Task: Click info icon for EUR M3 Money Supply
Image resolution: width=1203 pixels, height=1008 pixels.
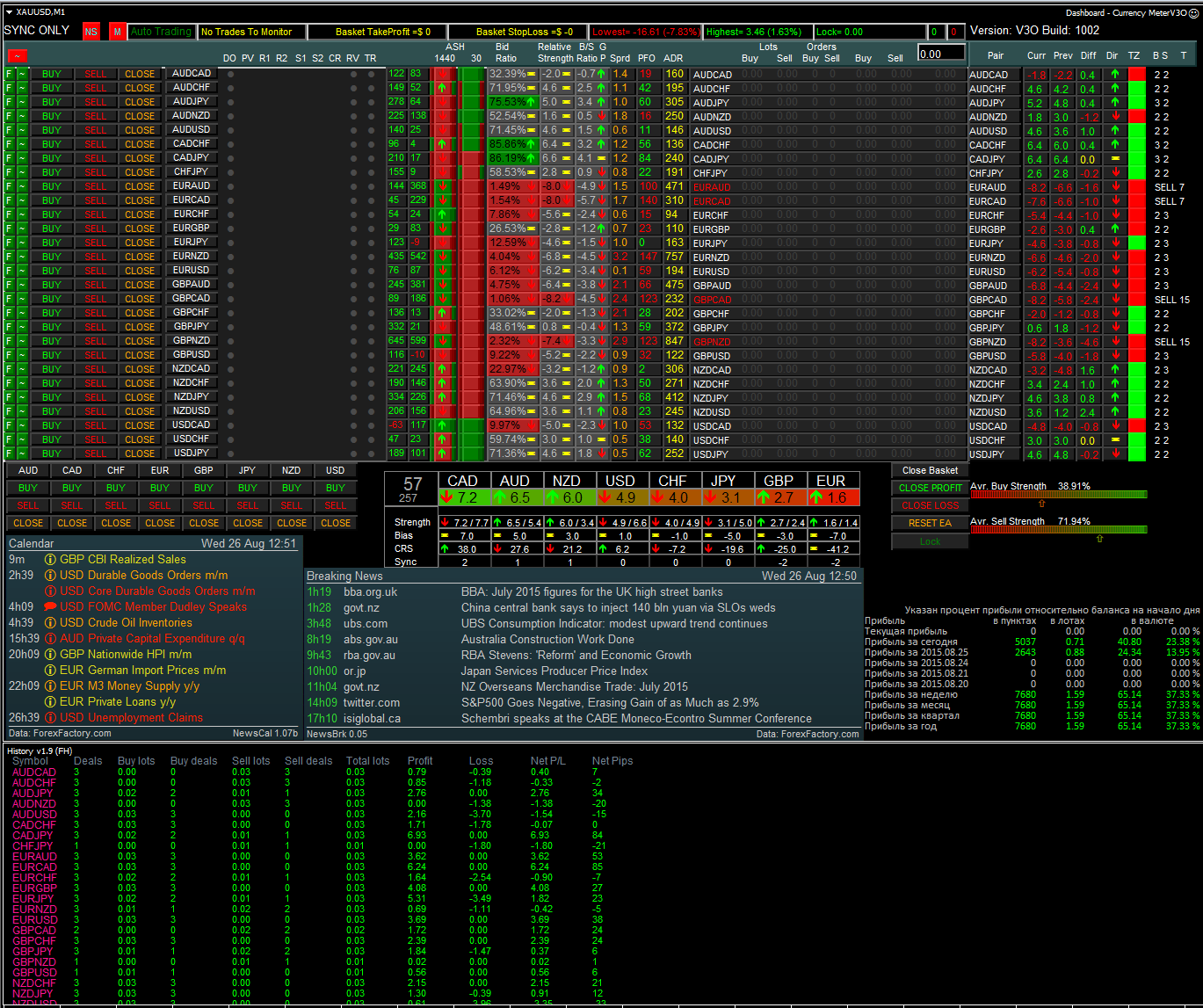Action: (50, 686)
